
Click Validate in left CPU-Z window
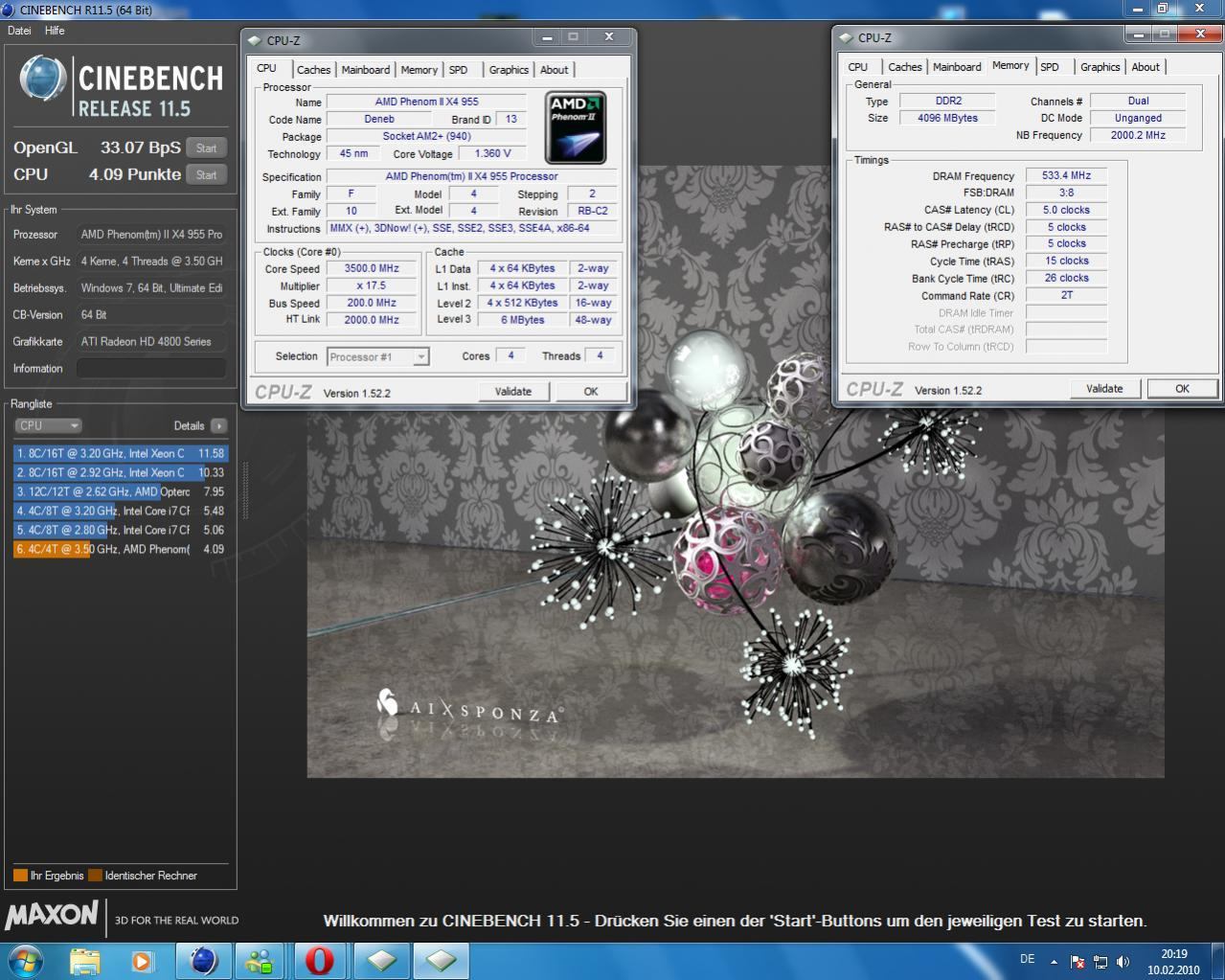pos(513,391)
